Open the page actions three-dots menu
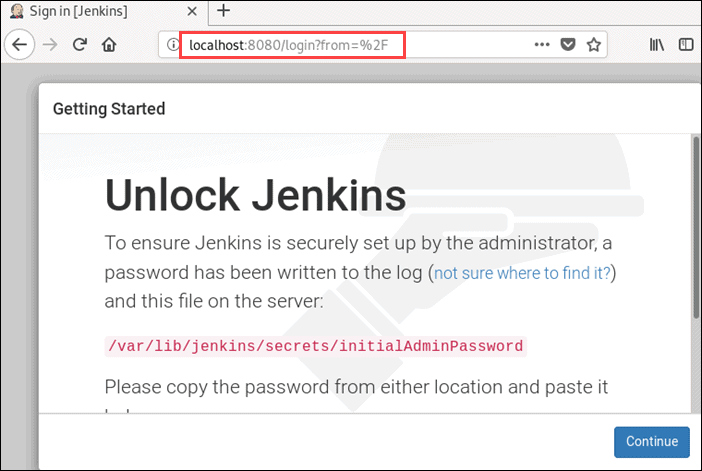The width and height of the screenshot is (702, 471). coord(542,44)
